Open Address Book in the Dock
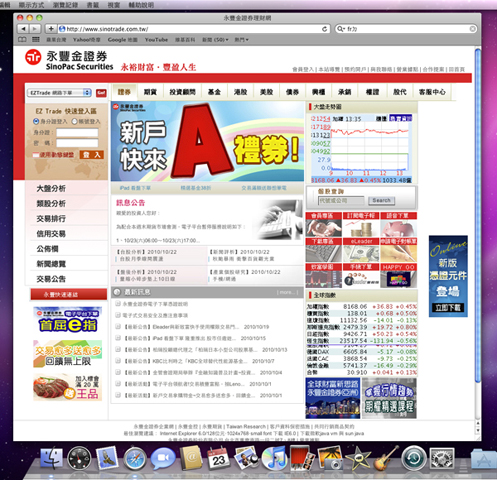This screenshot has height=480, width=497. tap(191, 458)
